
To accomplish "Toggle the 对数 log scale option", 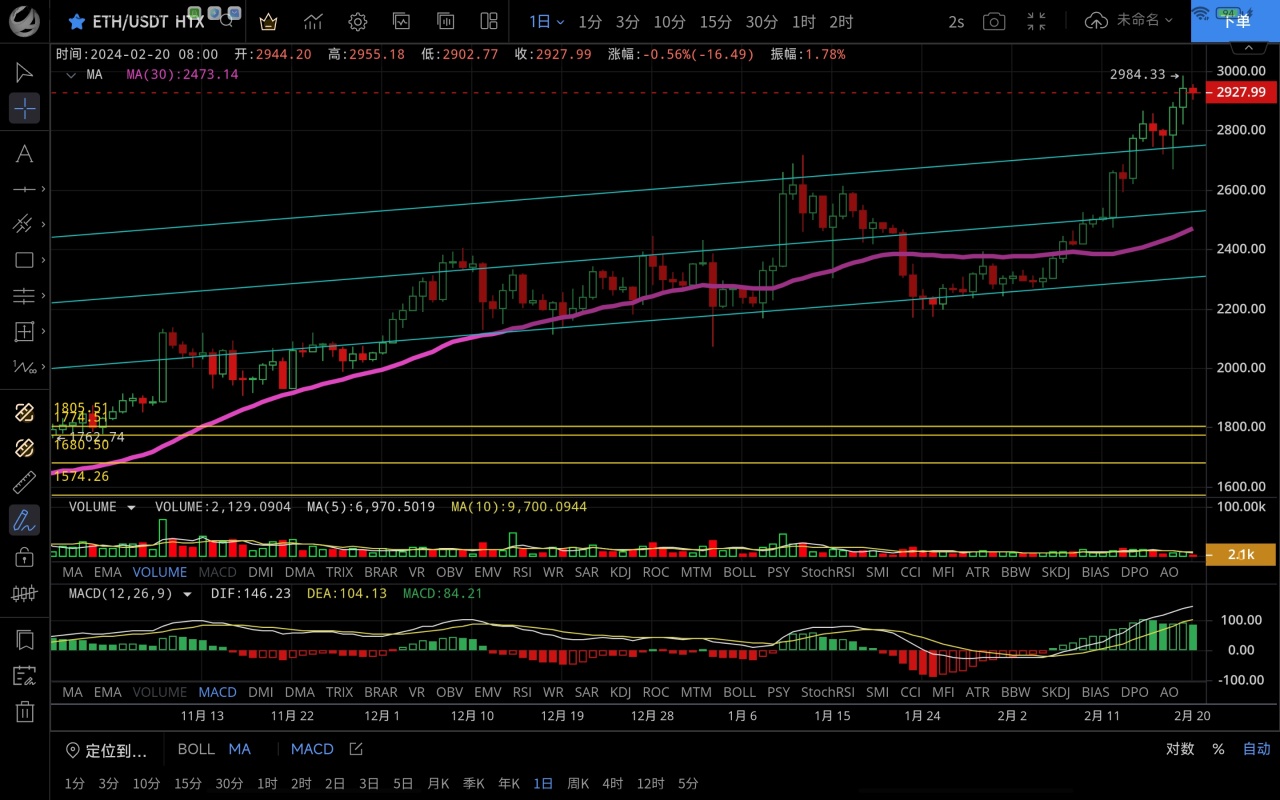I will 1180,749.
